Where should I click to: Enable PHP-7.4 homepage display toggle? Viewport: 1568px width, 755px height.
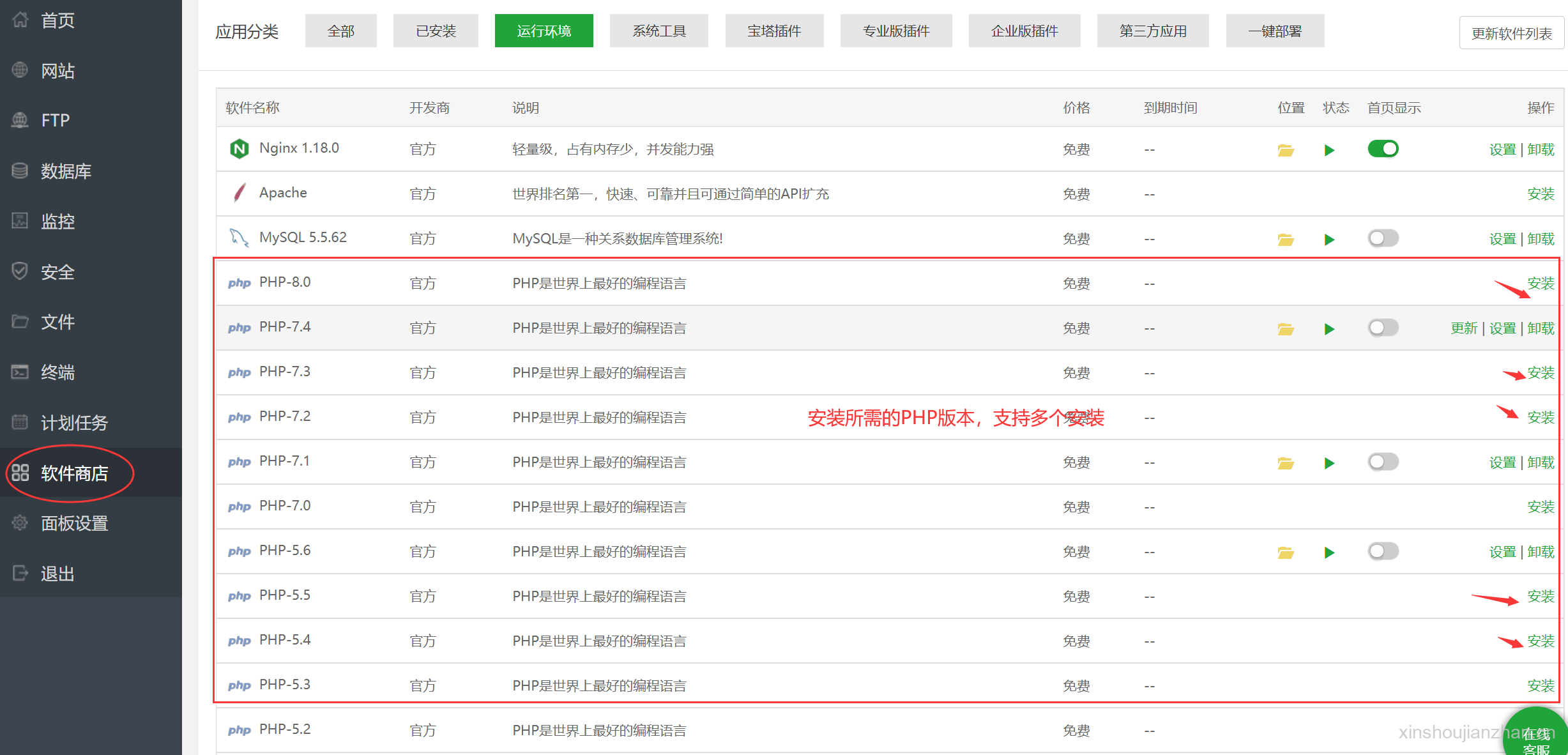tap(1383, 328)
